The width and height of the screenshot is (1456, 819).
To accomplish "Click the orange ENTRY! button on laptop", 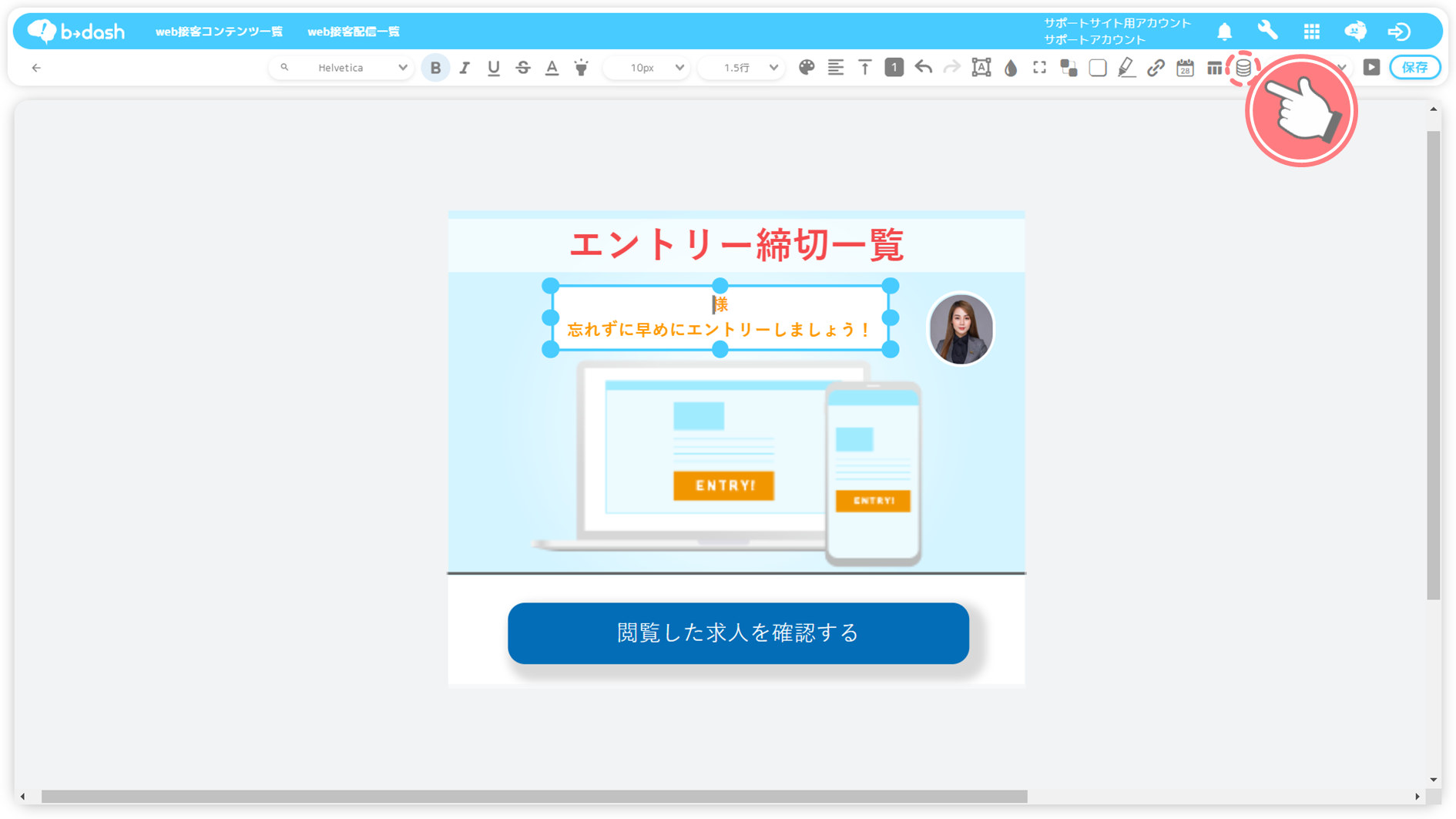I will click(723, 485).
